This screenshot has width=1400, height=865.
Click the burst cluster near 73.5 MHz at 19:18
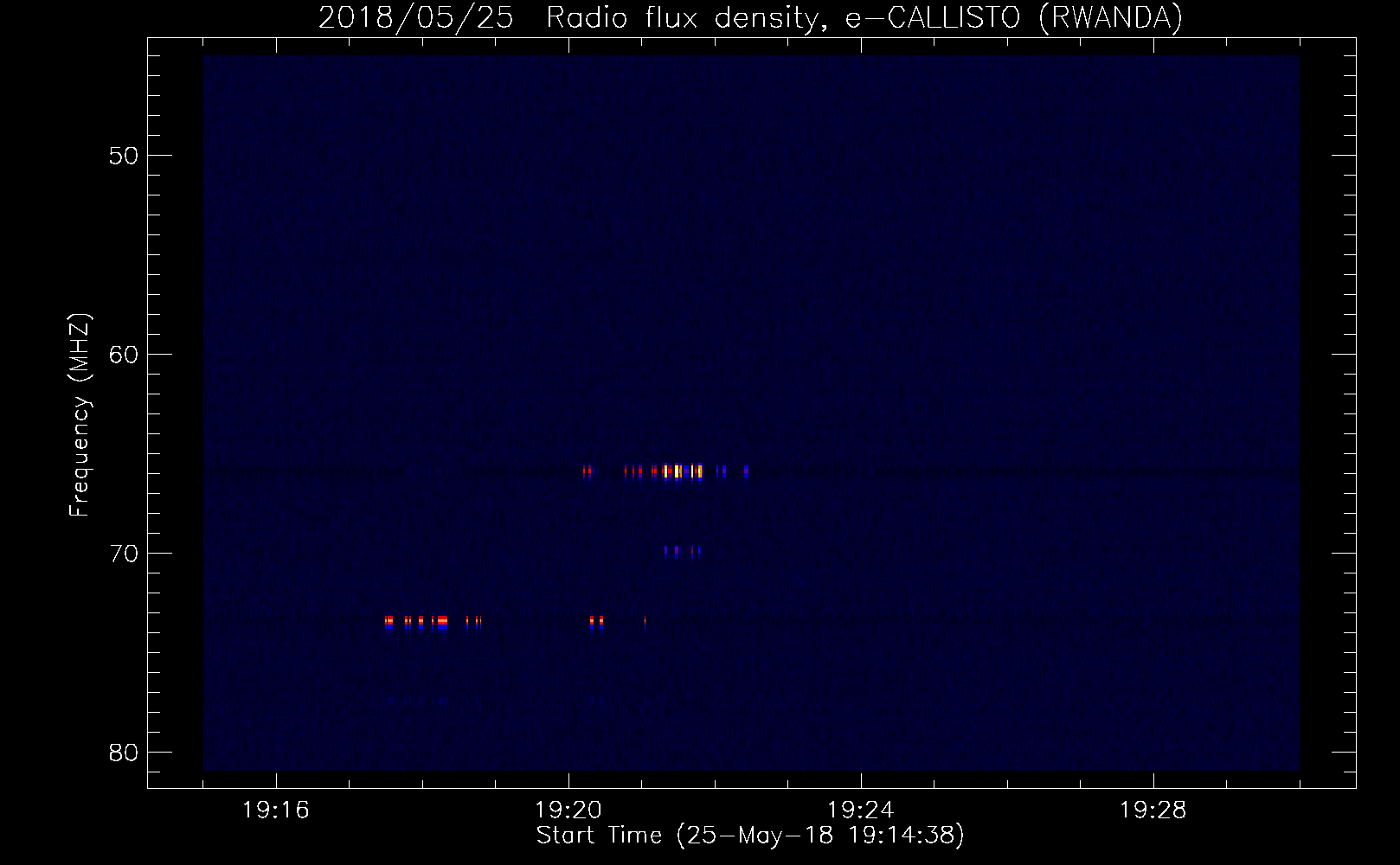(432, 622)
